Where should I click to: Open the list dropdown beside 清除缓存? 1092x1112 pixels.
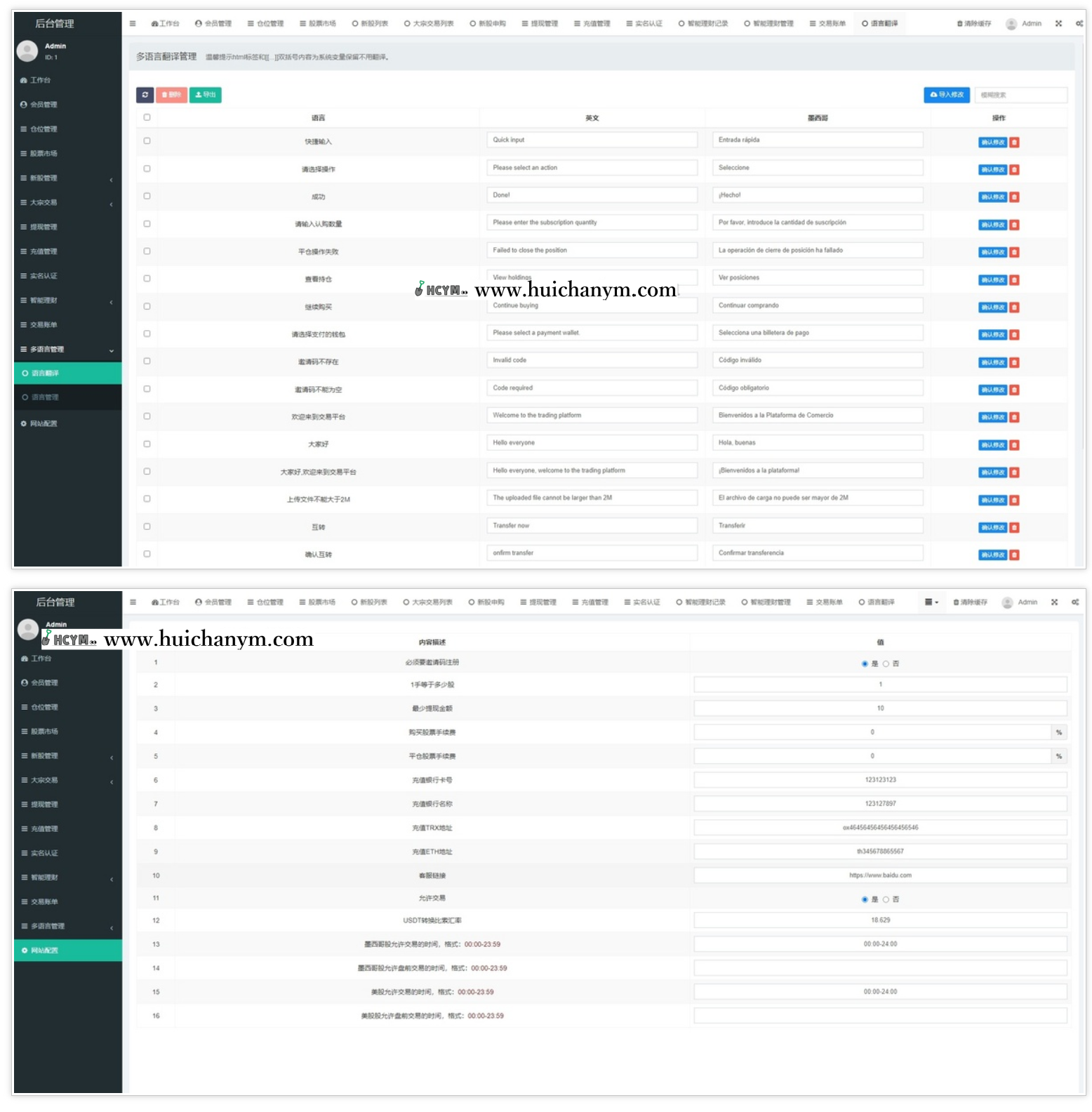(931, 602)
